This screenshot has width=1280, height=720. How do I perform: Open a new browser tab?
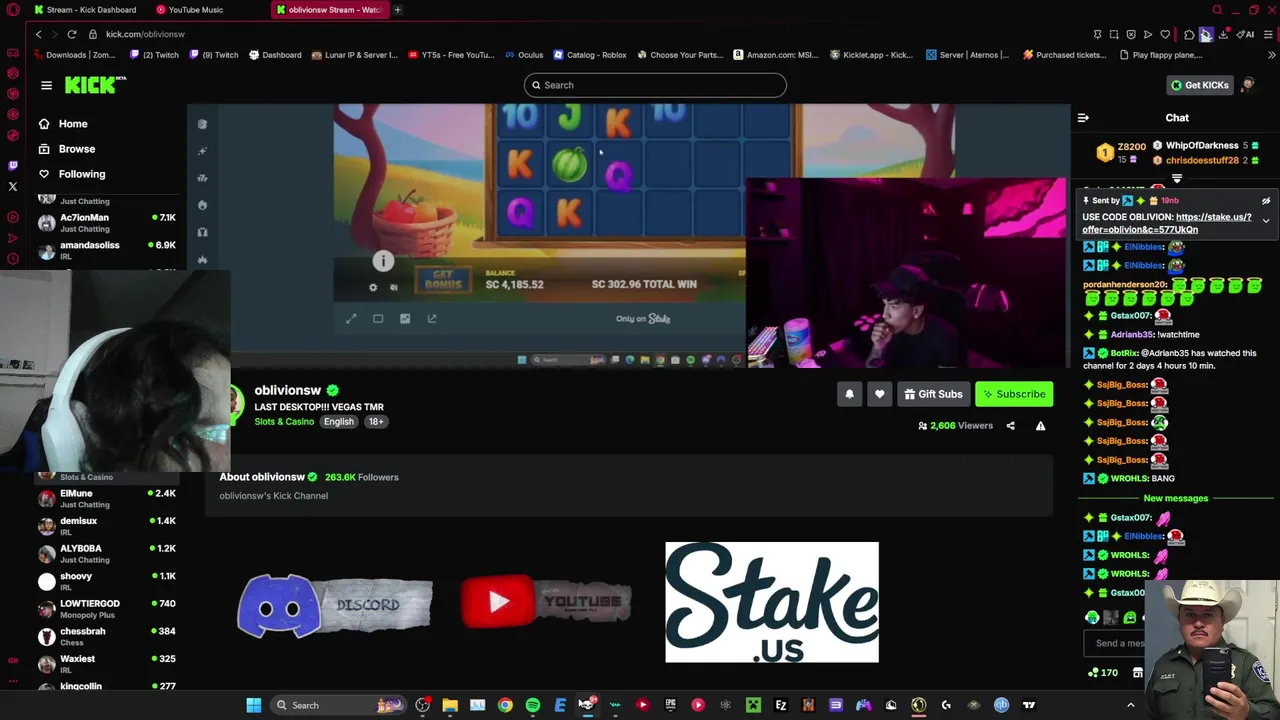(x=397, y=10)
